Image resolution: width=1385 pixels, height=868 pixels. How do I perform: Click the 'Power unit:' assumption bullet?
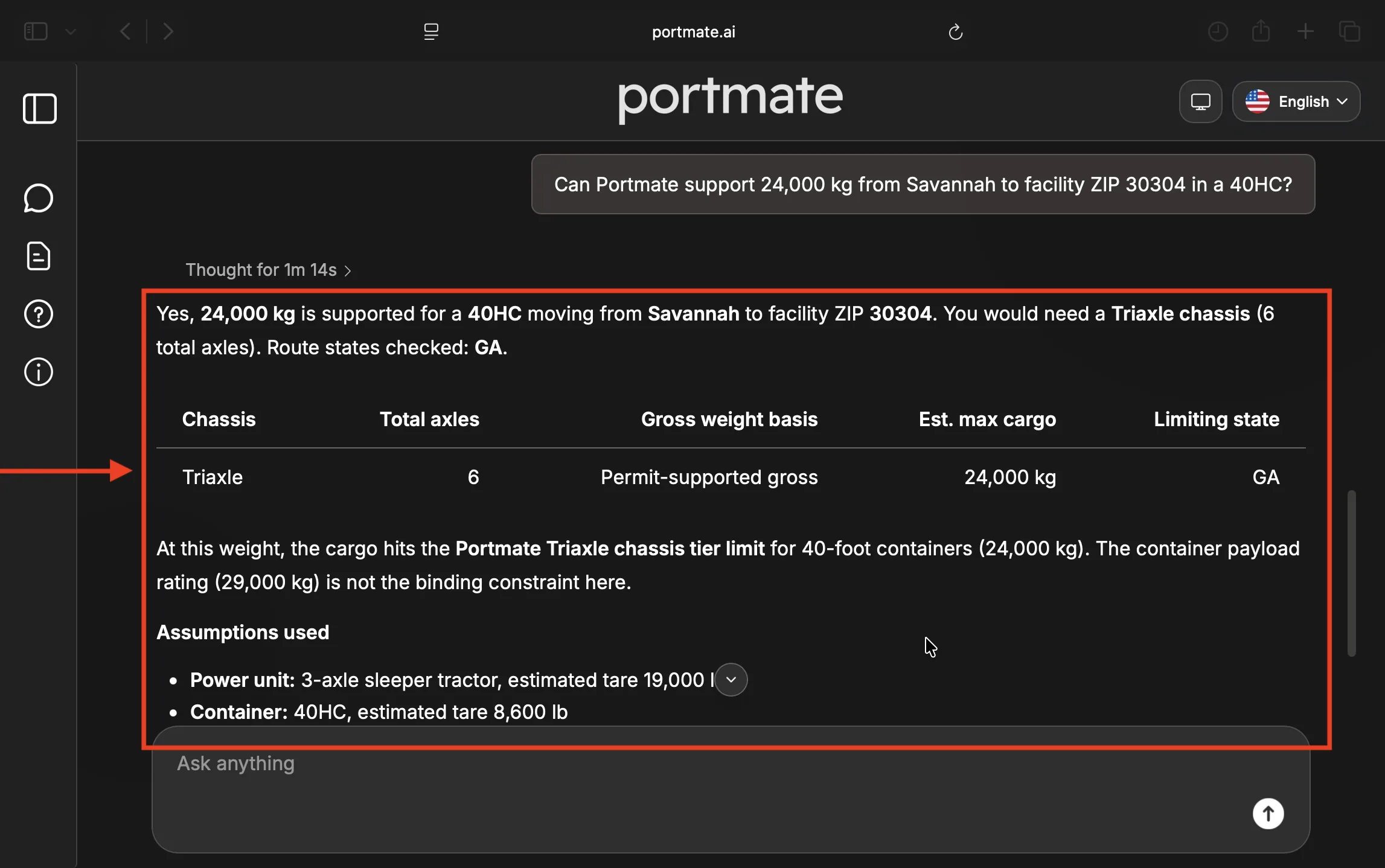[452, 680]
